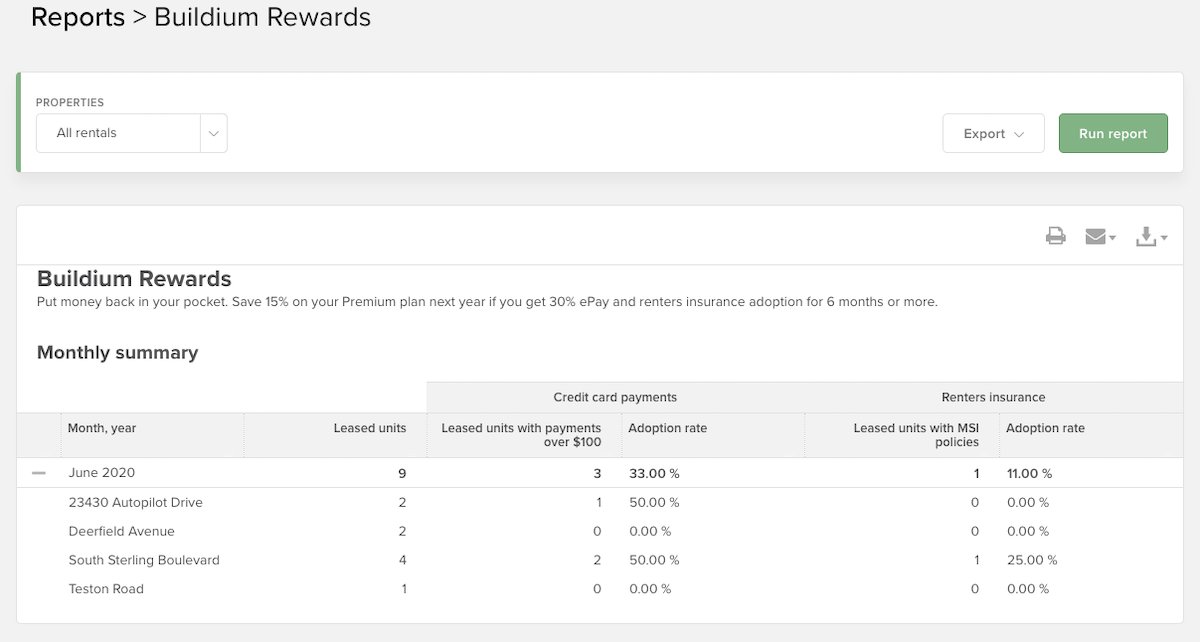Viewport: 1200px width, 642px height.
Task: Select the Deerfield Avenue row
Action: pyautogui.click(x=121, y=531)
